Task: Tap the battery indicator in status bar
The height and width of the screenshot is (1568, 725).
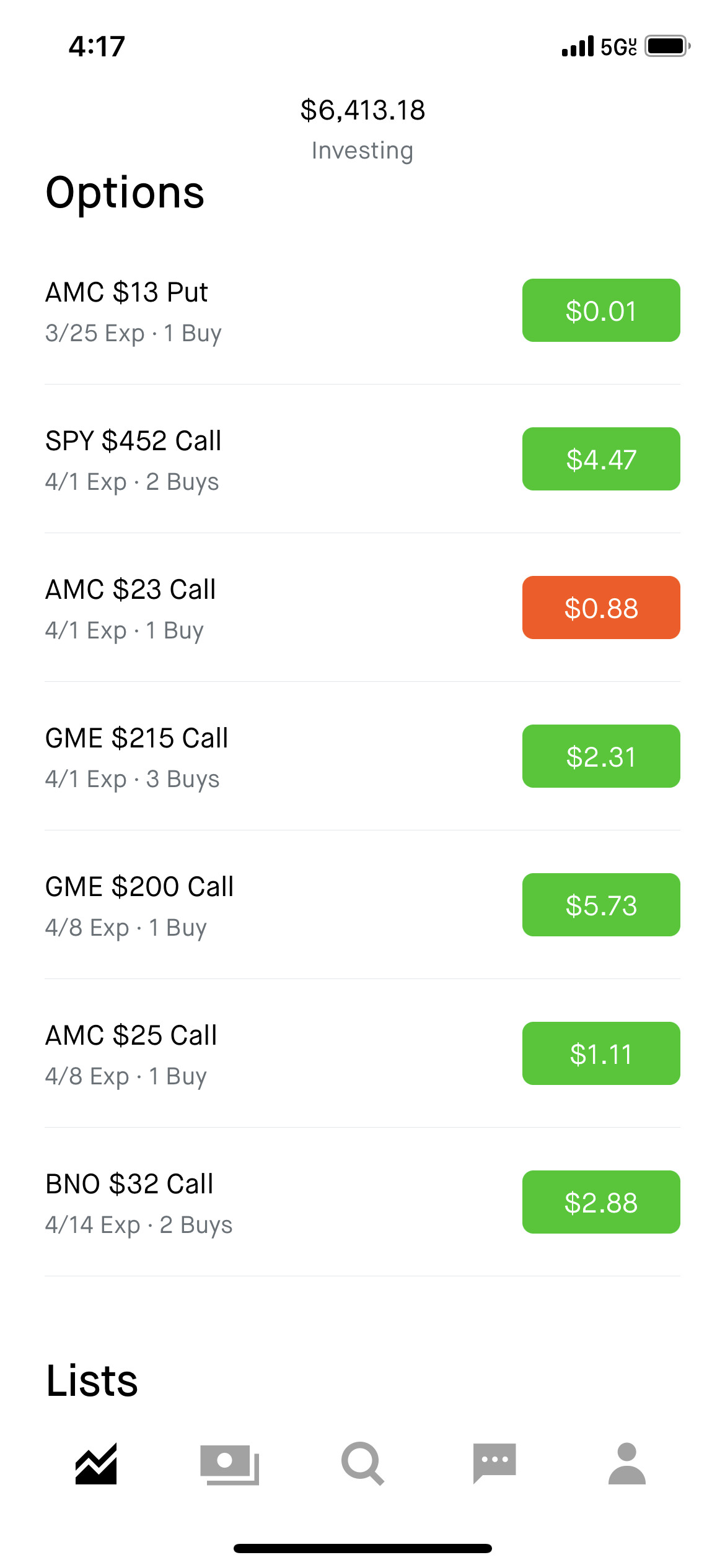Action: click(667, 46)
